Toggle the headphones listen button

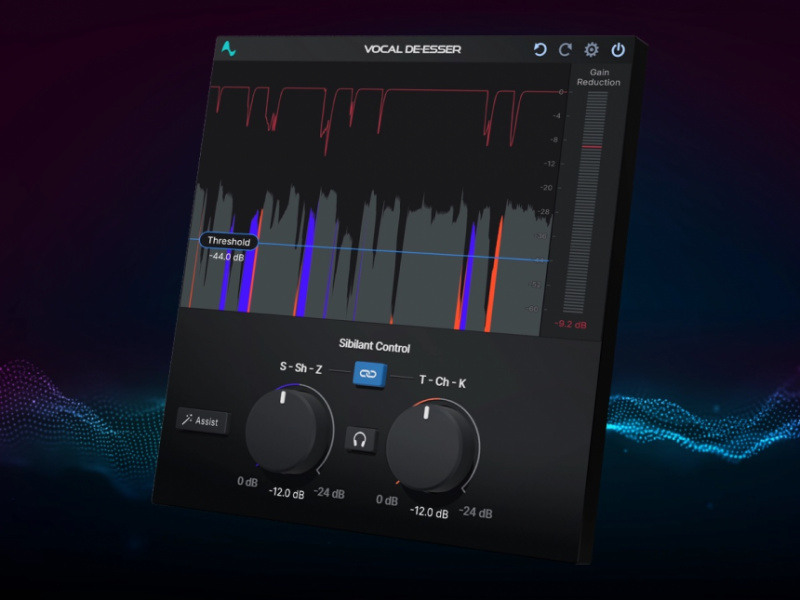pyautogui.click(x=360, y=439)
